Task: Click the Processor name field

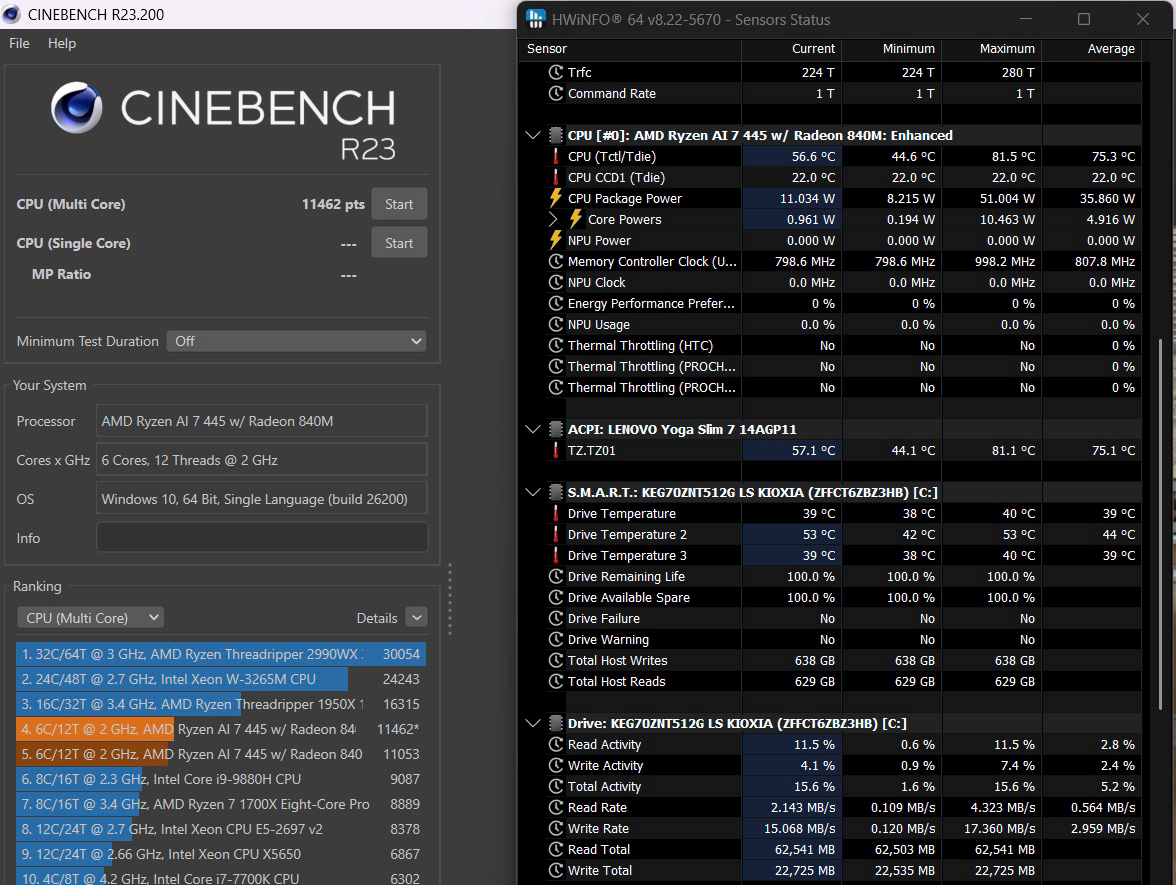Action: tap(262, 421)
